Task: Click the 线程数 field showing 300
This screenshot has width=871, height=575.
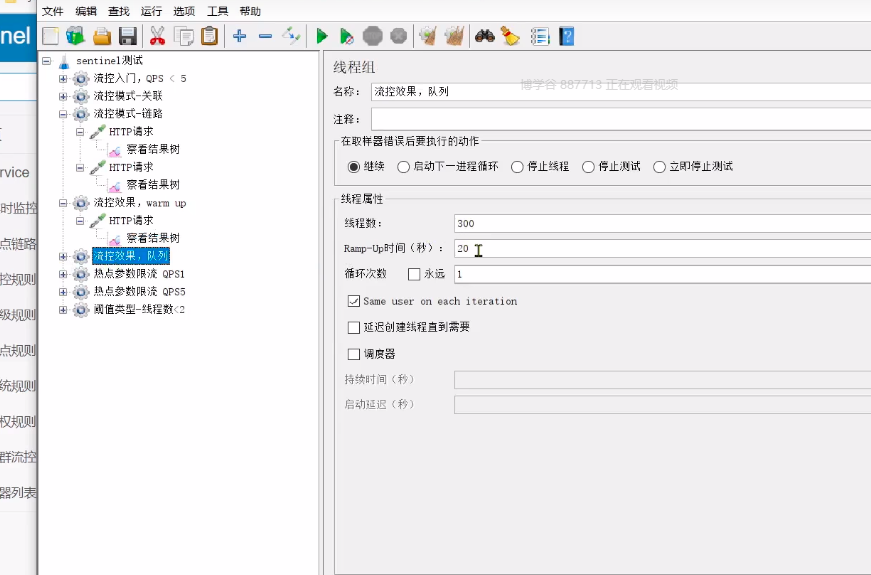Action: coord(662,223)
